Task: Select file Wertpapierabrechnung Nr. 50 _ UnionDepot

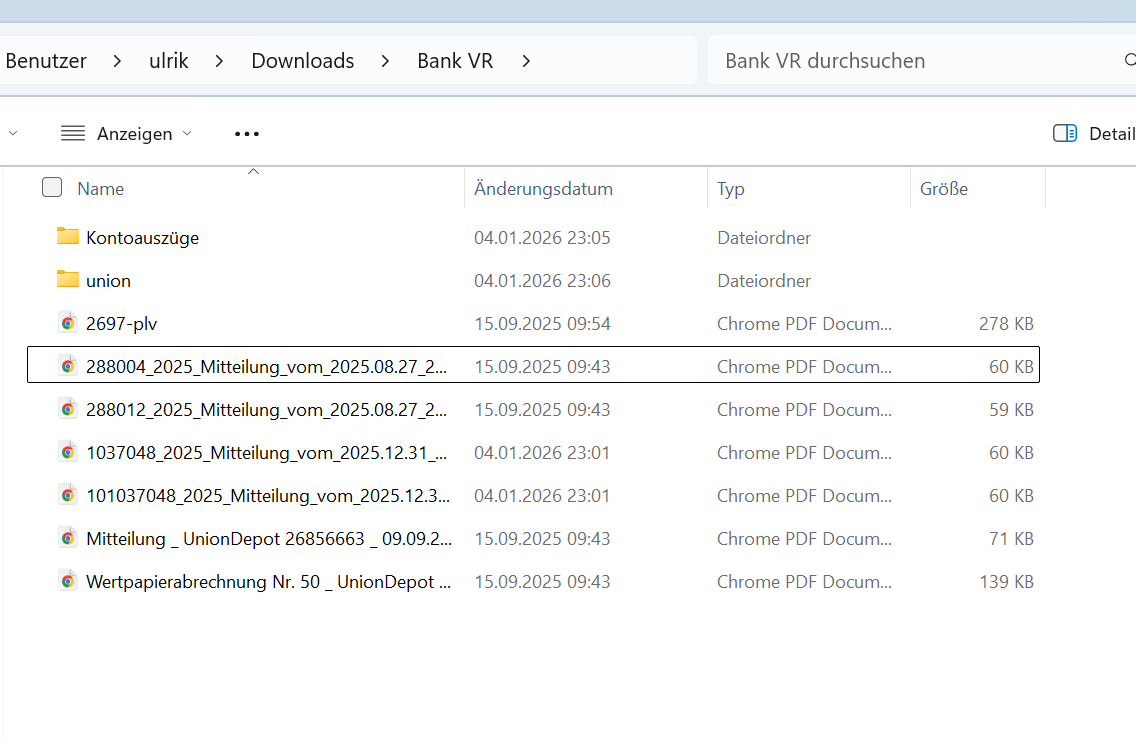Action: coord(269,582)
